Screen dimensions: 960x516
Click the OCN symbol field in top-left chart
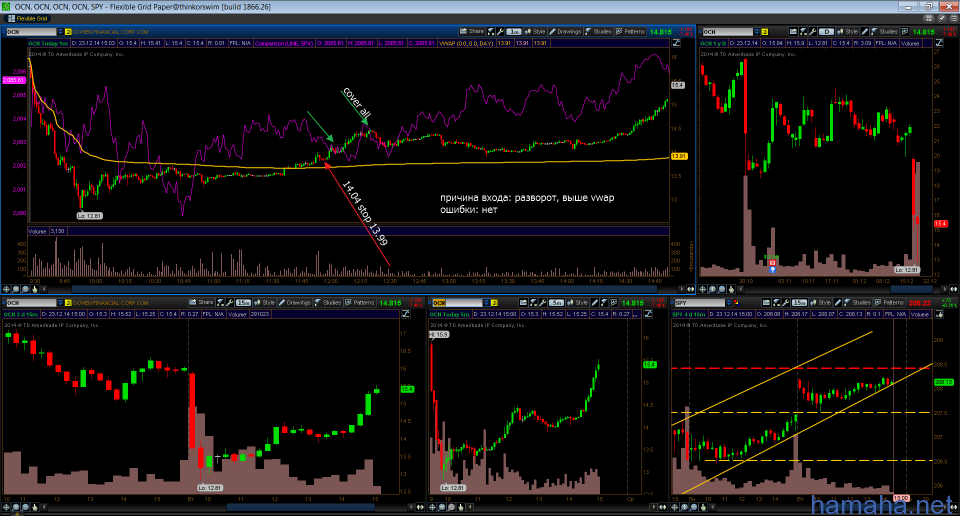point(31,32)
